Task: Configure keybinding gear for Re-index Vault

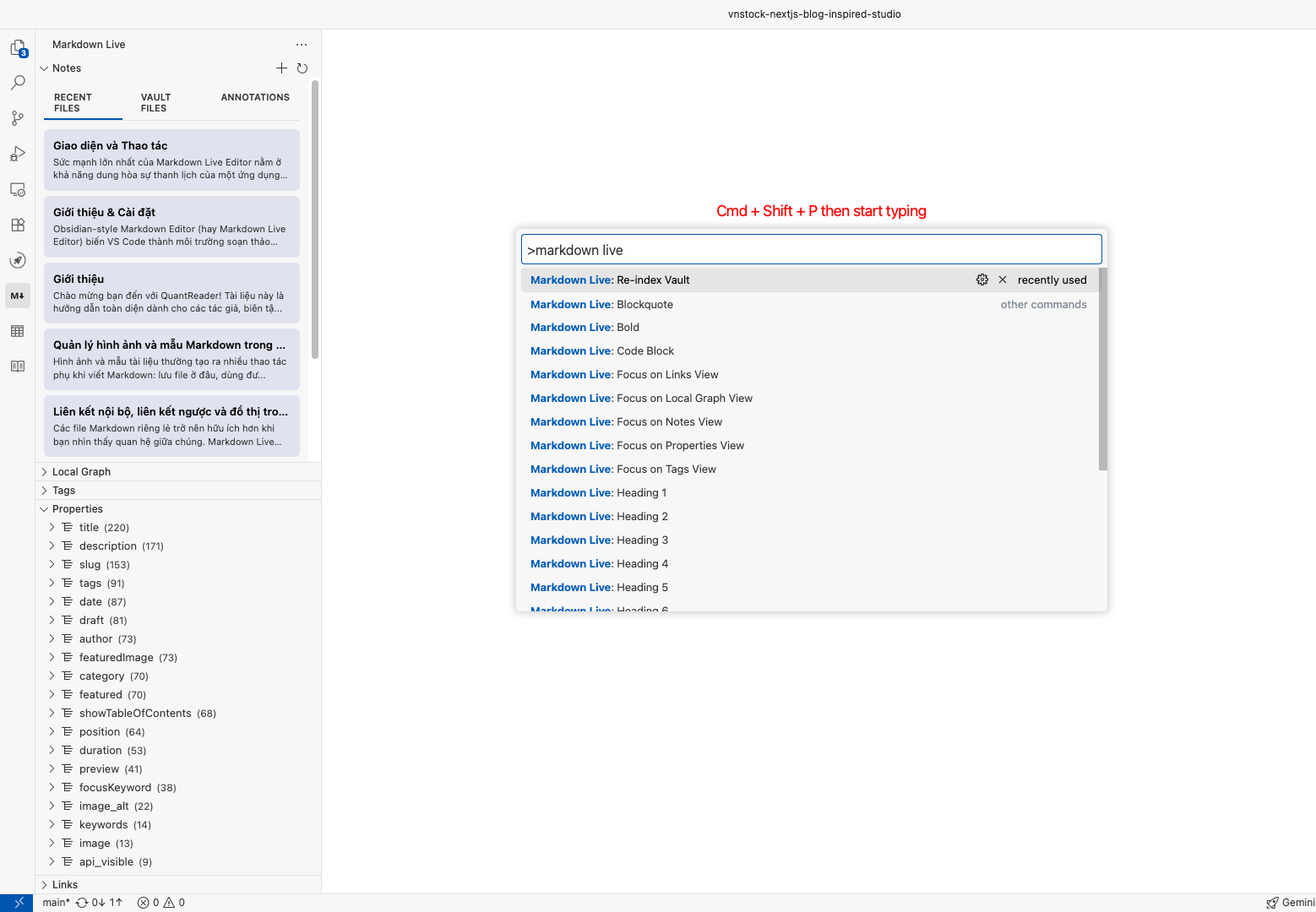Action: pyautogui.click(x=982, y=280)
